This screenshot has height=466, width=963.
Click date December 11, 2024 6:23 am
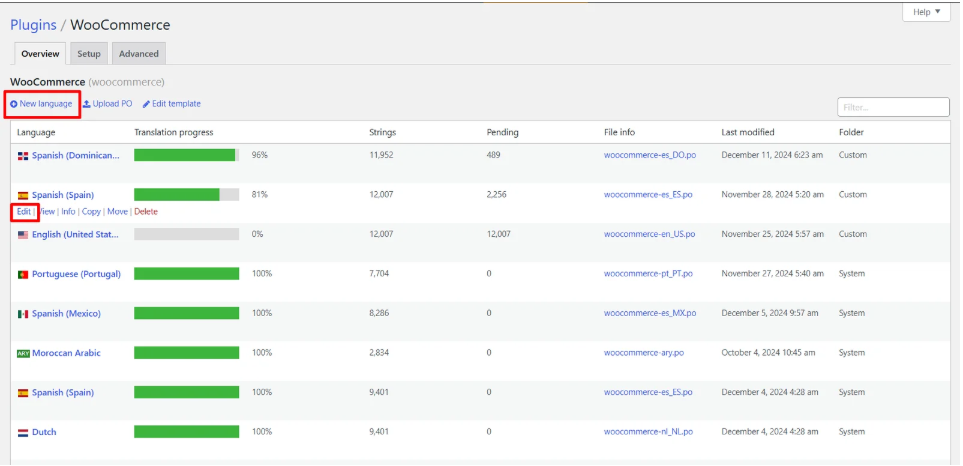772,155
